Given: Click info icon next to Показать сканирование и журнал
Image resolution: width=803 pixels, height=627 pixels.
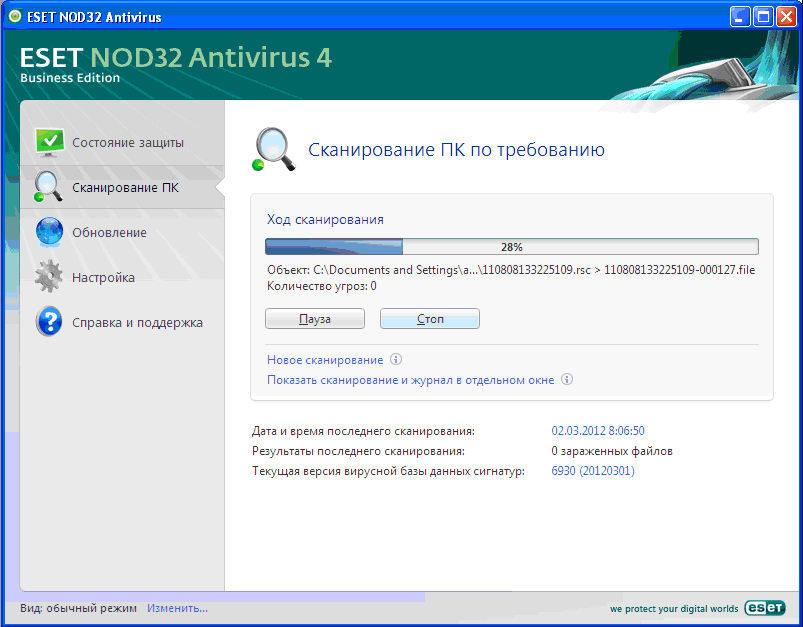Looking at the screenshot, I should click(x=566, y=380).
